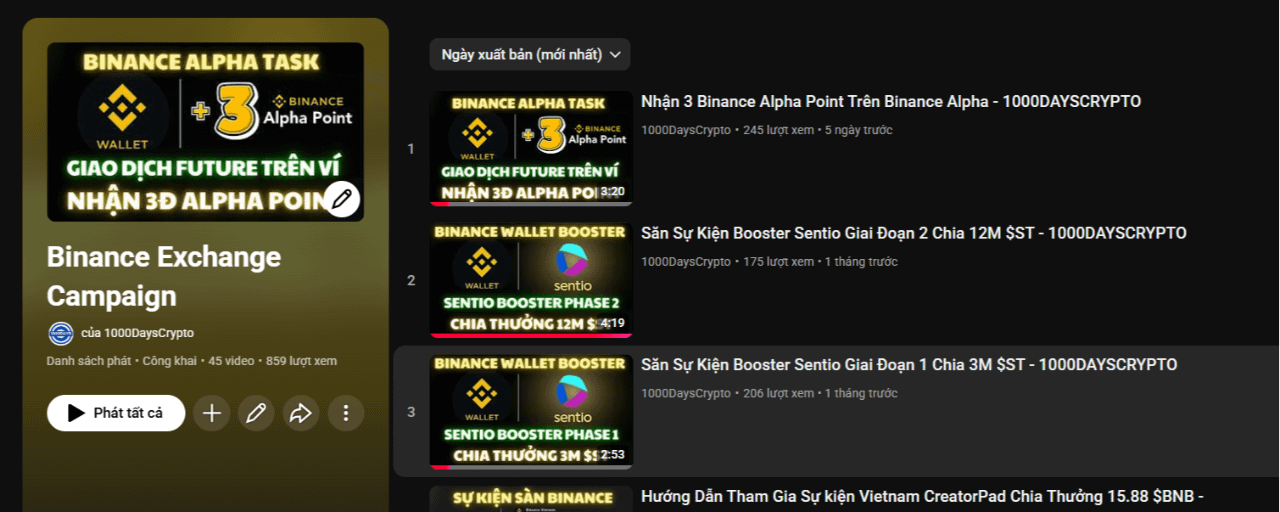Edit playlist via the pencil button beside plus
Image resolution: width=1280 pixels, height=512 pixels.
(256, 413)
